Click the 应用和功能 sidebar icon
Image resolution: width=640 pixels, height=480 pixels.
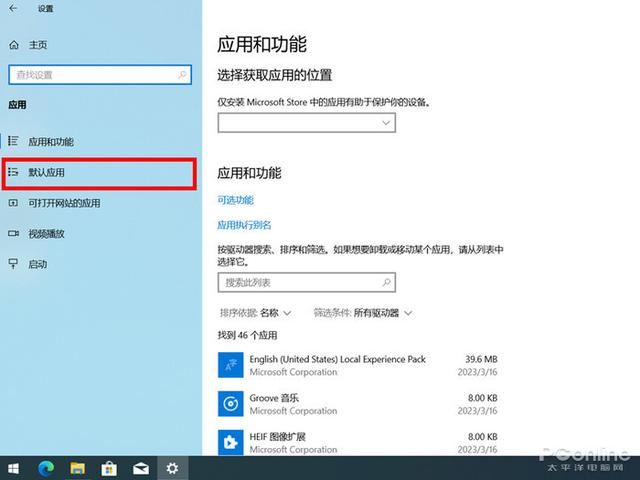coord(13,141)
